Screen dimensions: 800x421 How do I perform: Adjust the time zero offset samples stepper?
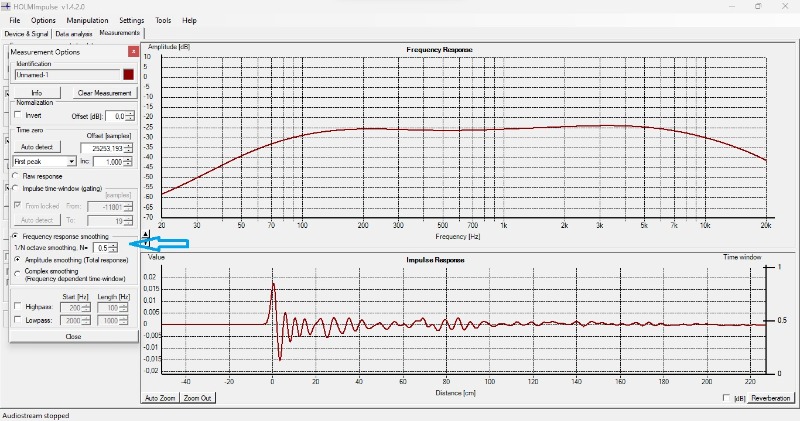(x=128, y=148)
